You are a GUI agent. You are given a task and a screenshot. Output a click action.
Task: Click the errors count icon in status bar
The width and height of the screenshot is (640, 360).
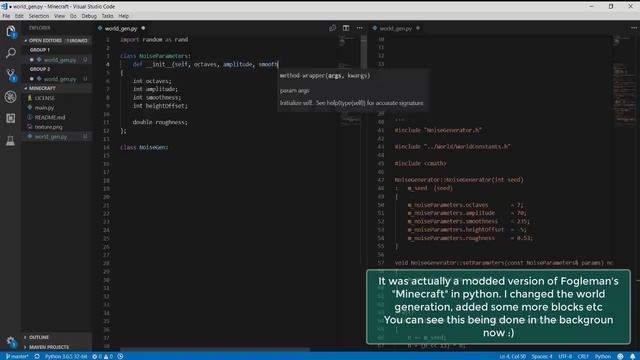click(97, 356)
